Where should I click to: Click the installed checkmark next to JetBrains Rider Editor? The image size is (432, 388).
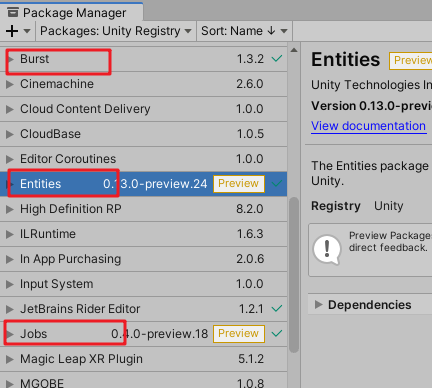click(277, 309)
